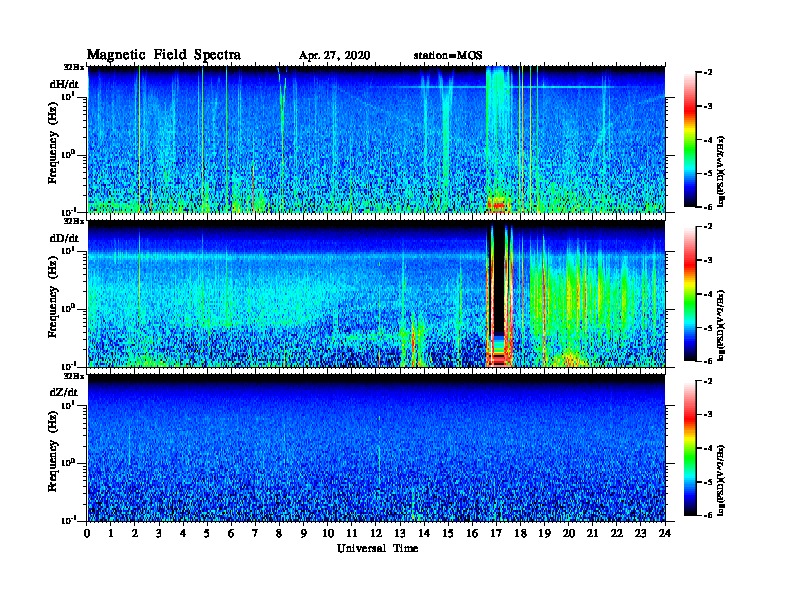Click the color bar beside the dD/dt panel
The height and width of the screenshot is (612, 792).
point(690,294)
